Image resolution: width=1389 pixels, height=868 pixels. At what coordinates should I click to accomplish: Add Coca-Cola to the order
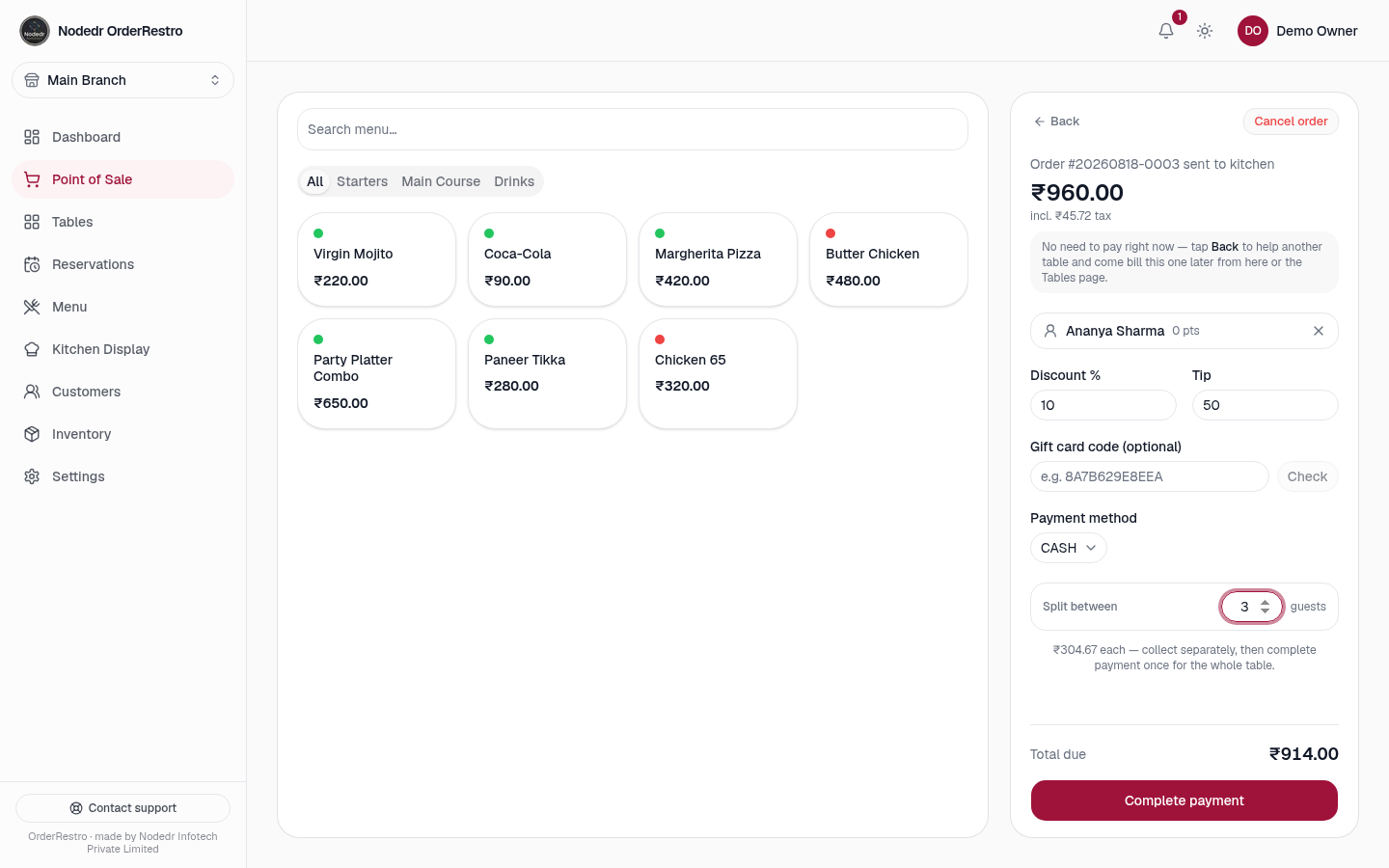coord(548,259)
